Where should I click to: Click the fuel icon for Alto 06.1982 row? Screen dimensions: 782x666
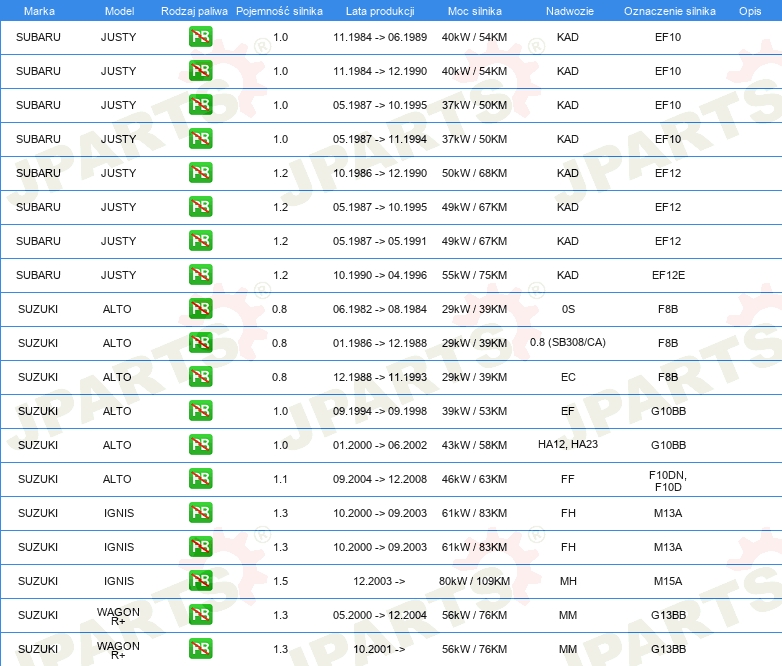pos(200,308)
